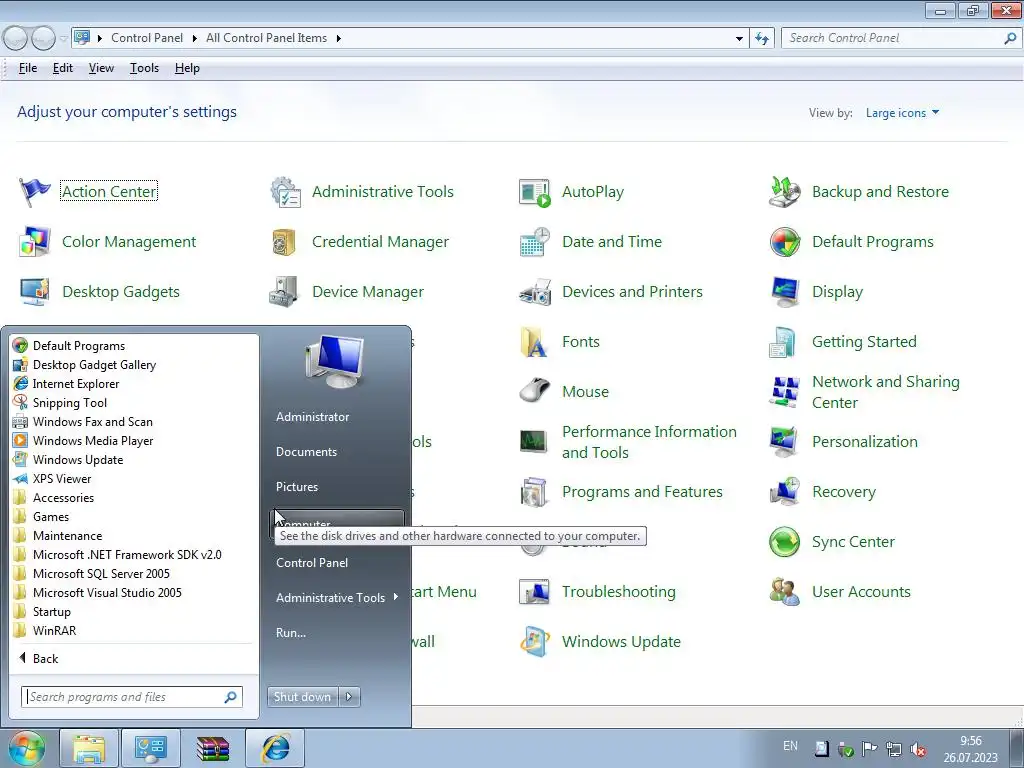The height and width of the screenshot is (768, 1024).
Task: Click the taskbar clock showing 9:56
Action: (x=970, y=749)
